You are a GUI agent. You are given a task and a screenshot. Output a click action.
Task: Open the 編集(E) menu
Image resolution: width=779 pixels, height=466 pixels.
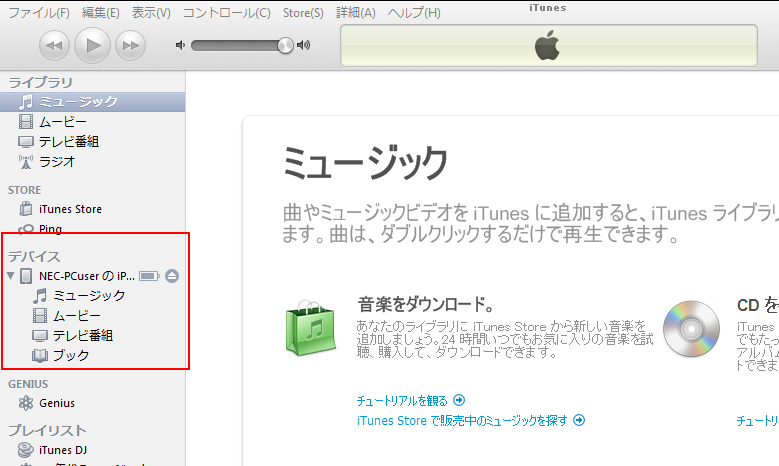[100, 13]
